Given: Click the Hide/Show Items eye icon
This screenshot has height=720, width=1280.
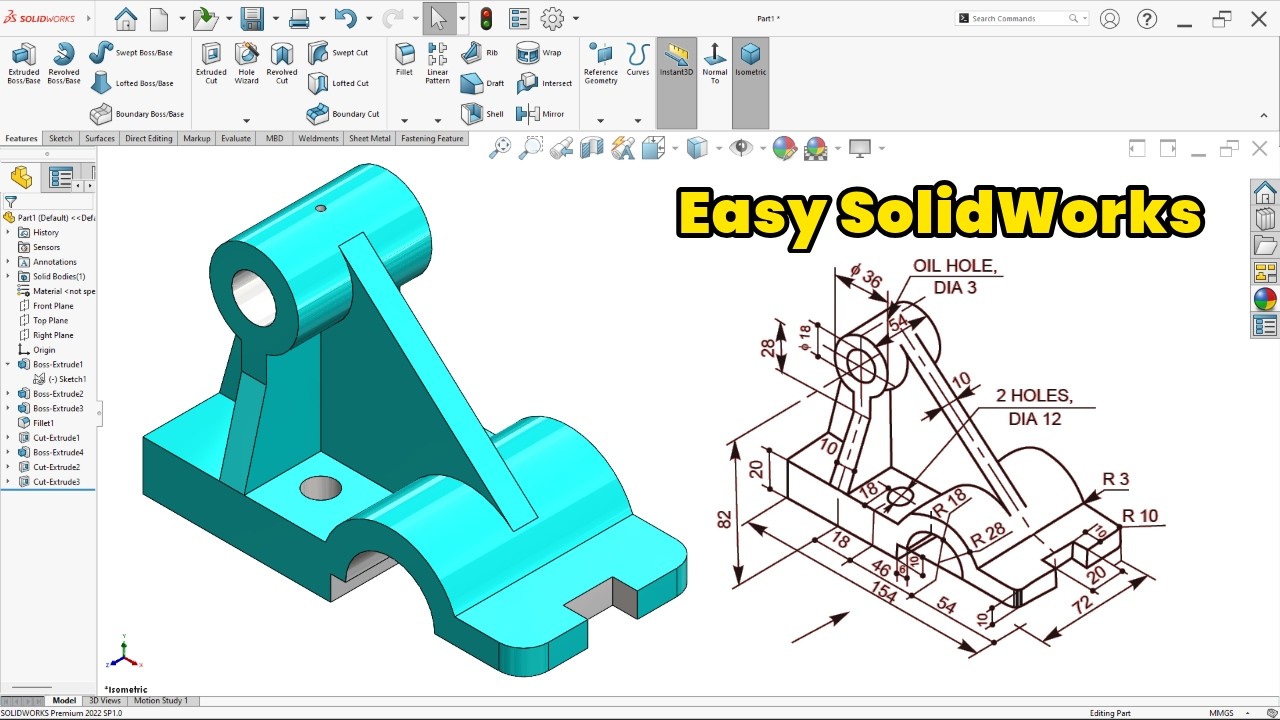Looking at the screenshot, I should (741, 148).
